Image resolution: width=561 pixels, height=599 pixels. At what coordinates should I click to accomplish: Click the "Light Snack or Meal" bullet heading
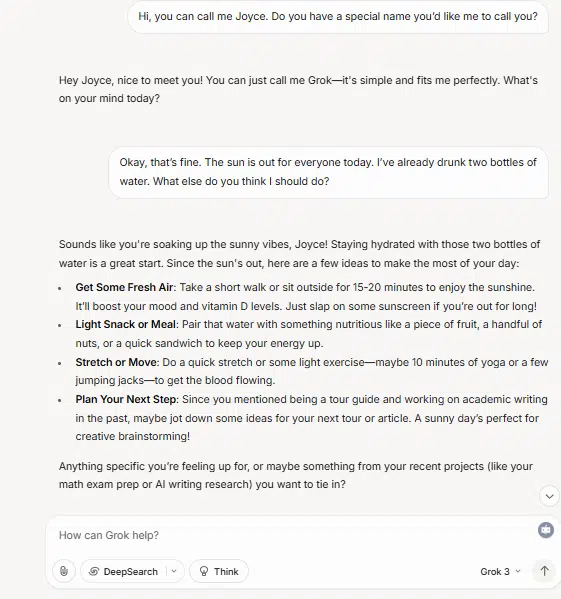[126, 324]
